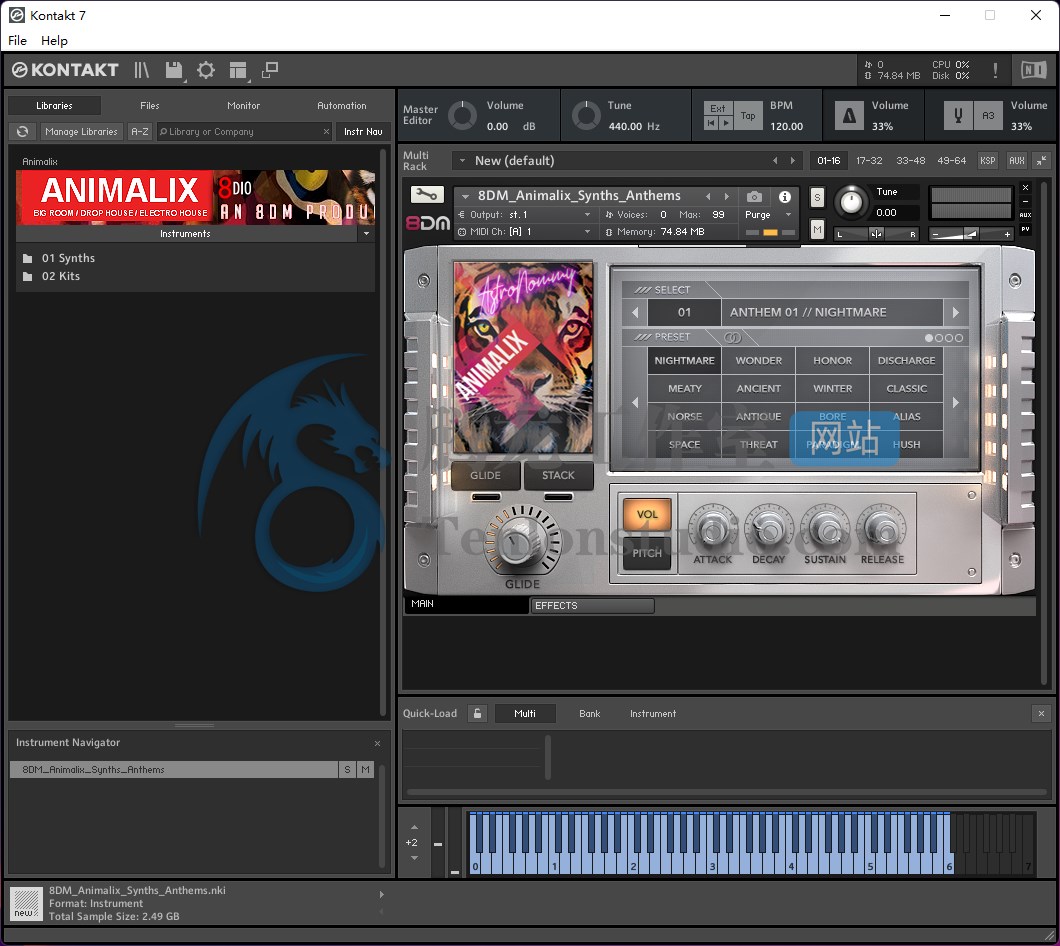
Task: Click the A-Z sort button
Action: 140,131
